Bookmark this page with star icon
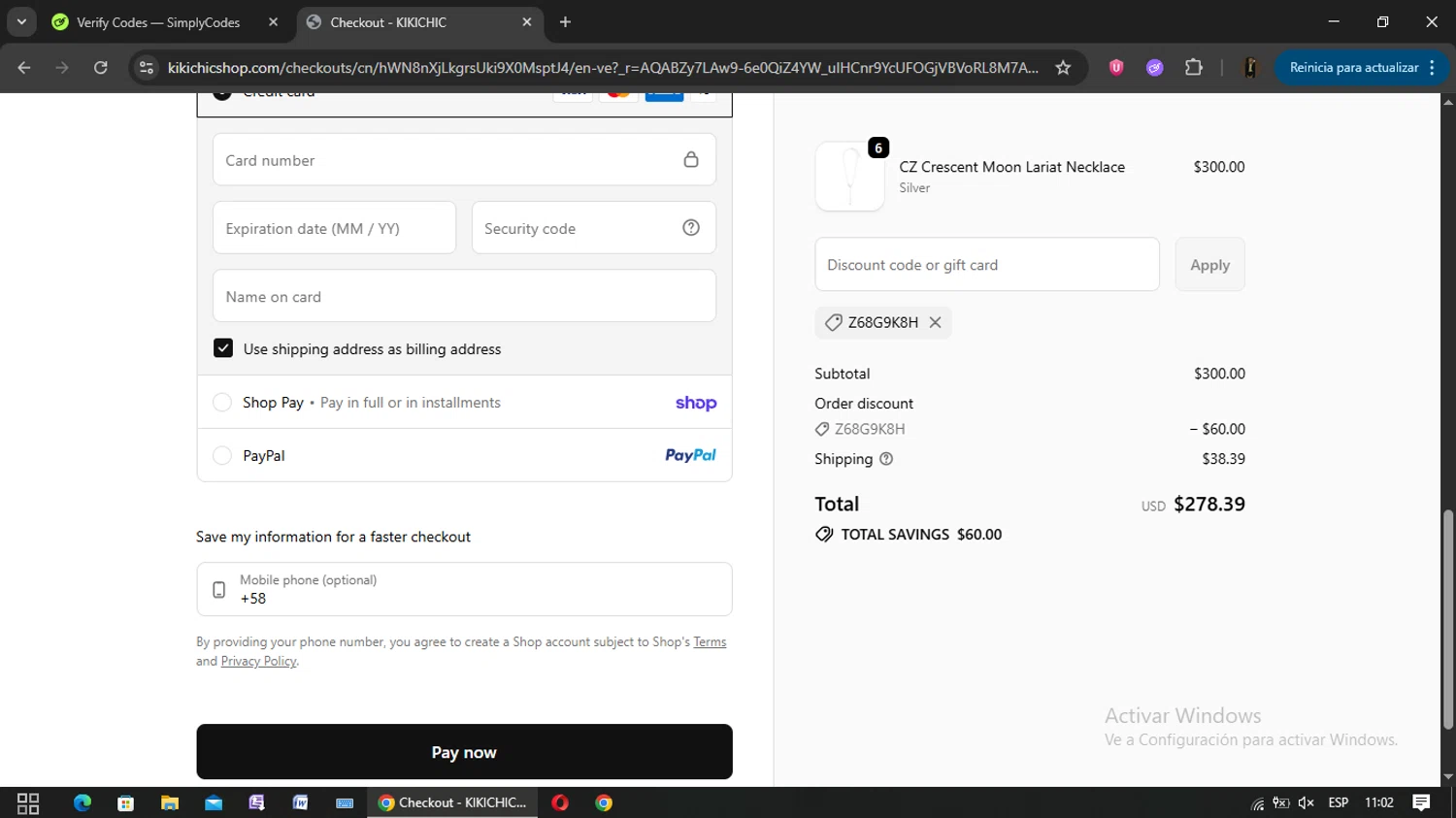Screen dimensions: 1456x818 coord(1063,67)
